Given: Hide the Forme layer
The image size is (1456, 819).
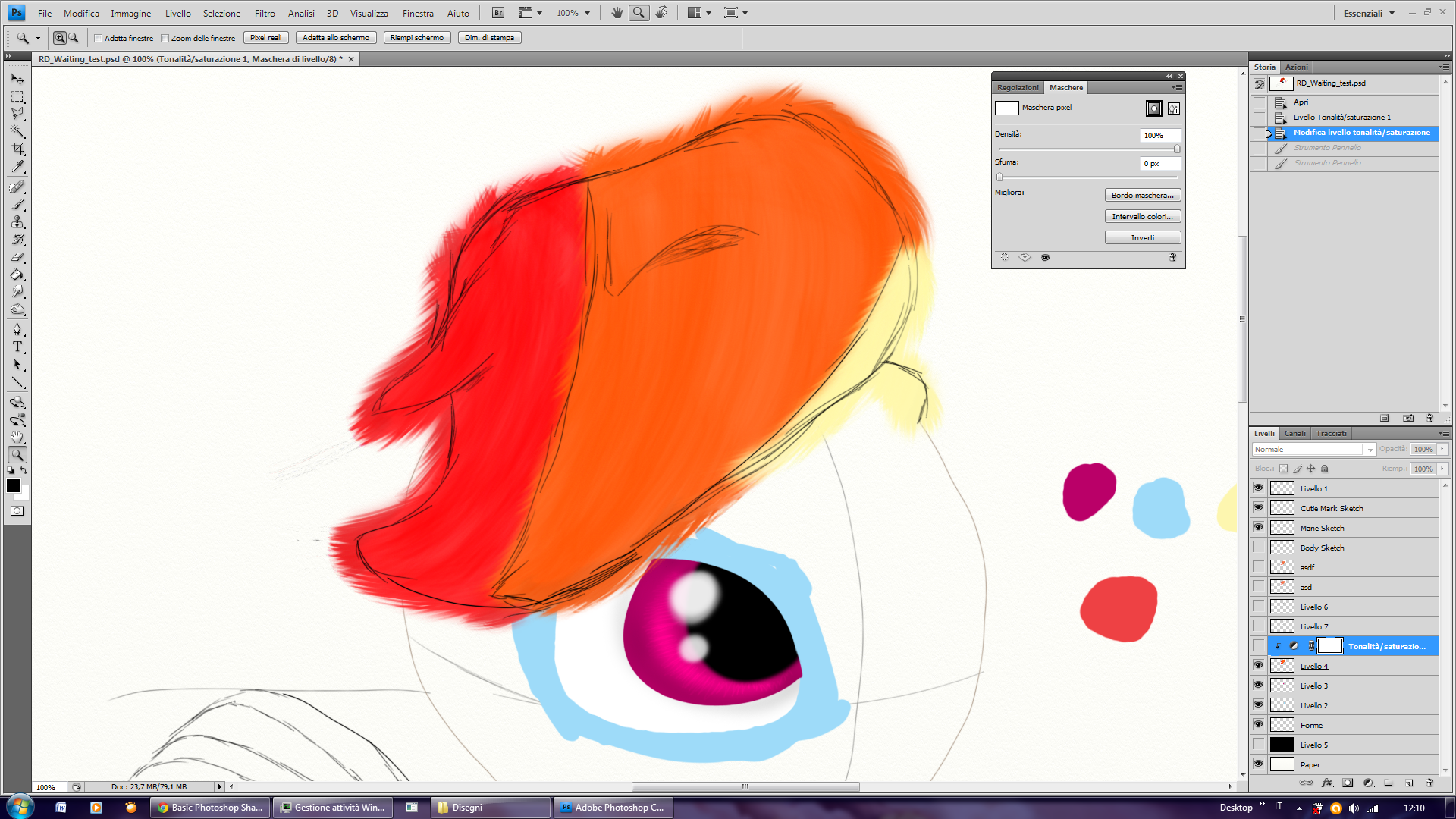Looking at the screenshot, I should click(1259, 725).
